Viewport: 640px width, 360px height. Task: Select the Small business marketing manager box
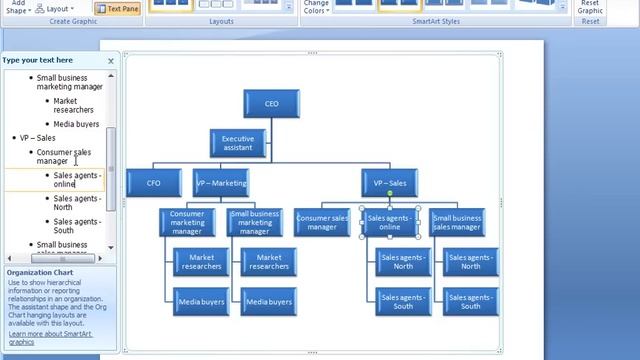tap(255, 222)
